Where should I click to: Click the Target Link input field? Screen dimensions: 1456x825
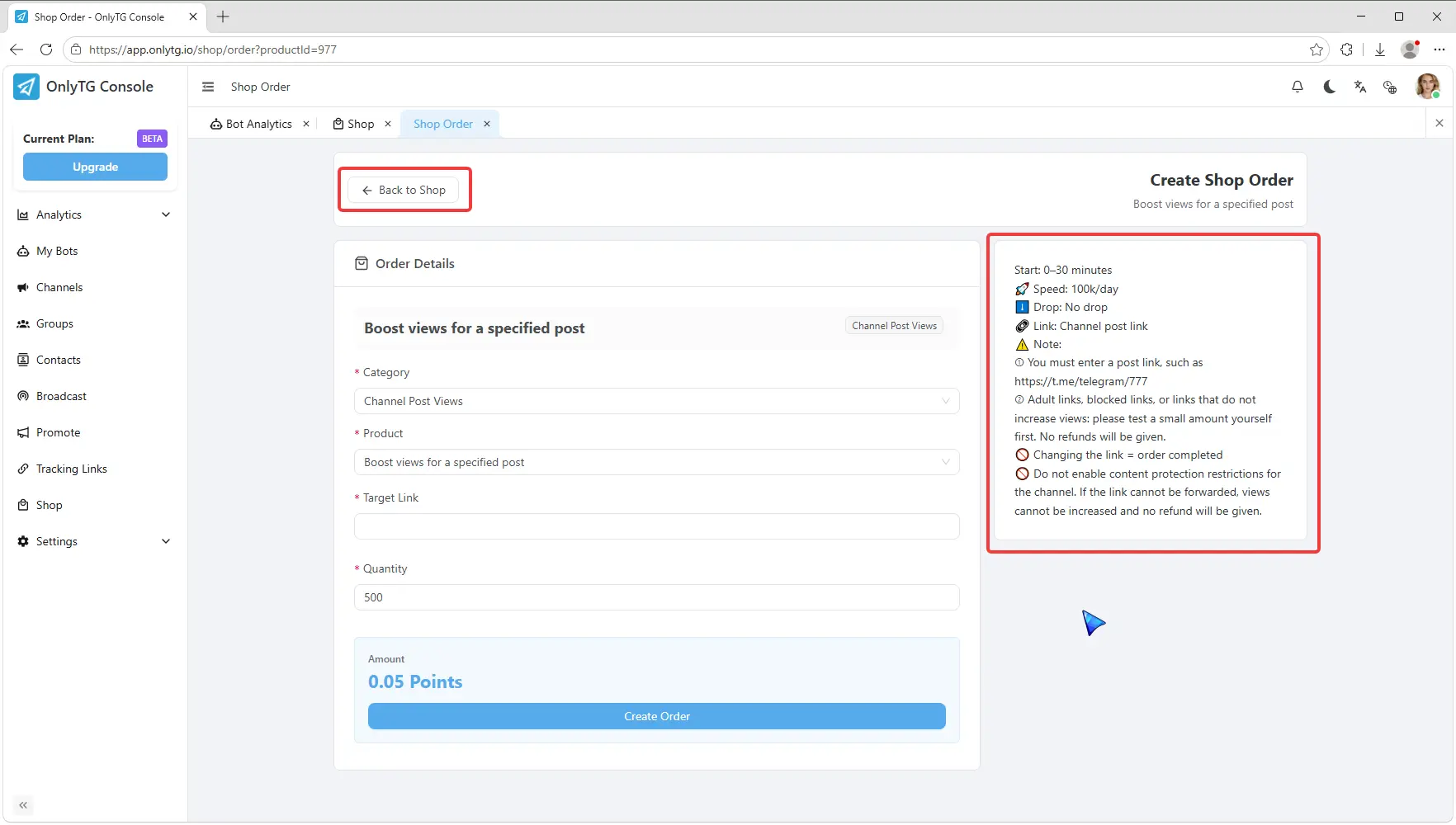(x=657, y=526)
